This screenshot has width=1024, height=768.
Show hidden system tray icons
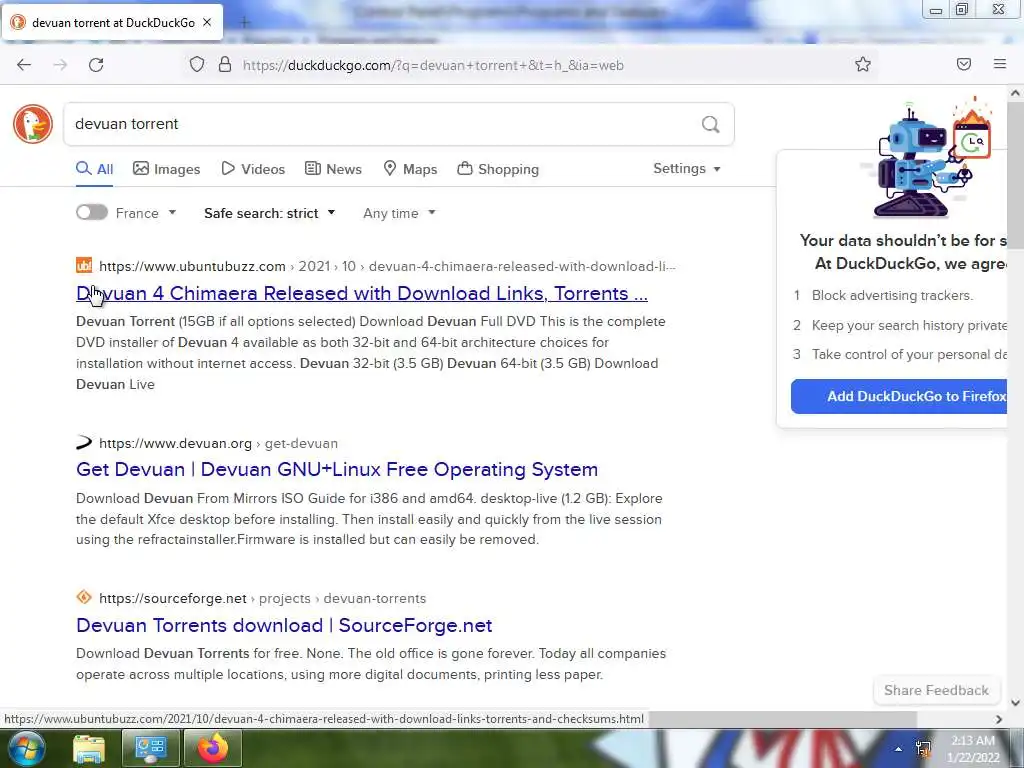tap(899, 749)
